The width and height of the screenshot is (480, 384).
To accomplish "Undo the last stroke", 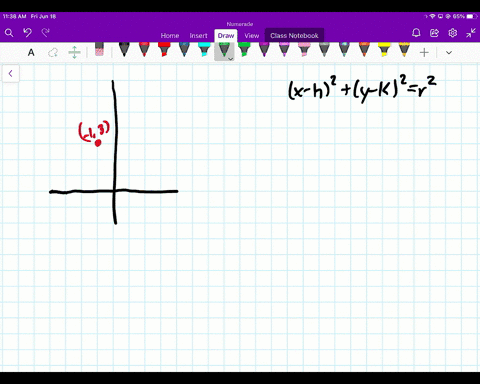I will (27, 33).
